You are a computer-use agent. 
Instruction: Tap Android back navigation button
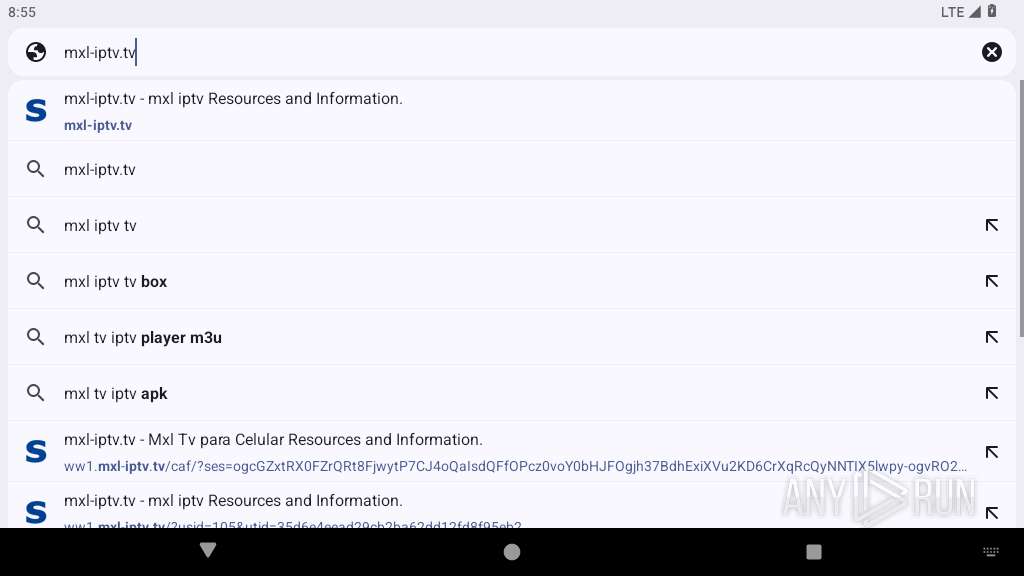click(208, 551)
